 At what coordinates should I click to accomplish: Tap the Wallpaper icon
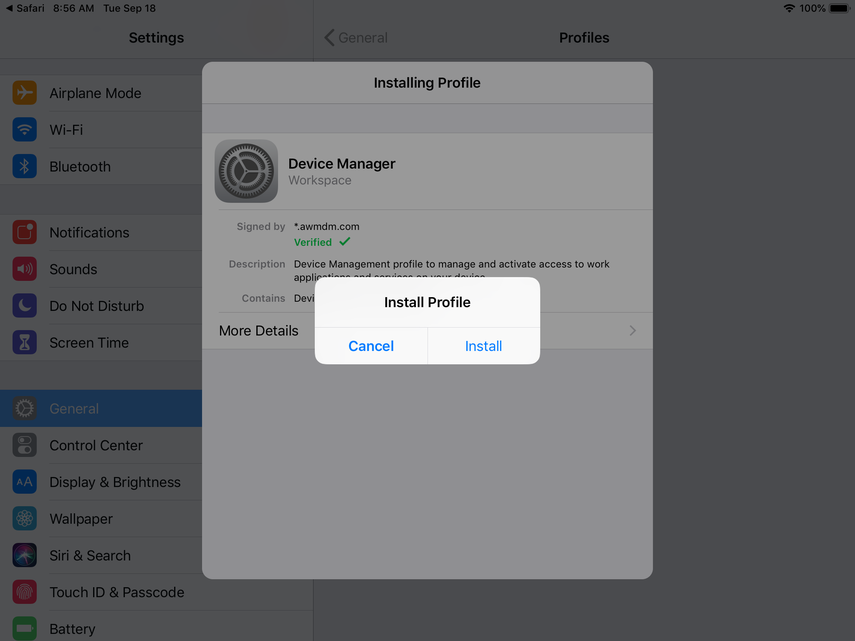pos(25,519)
